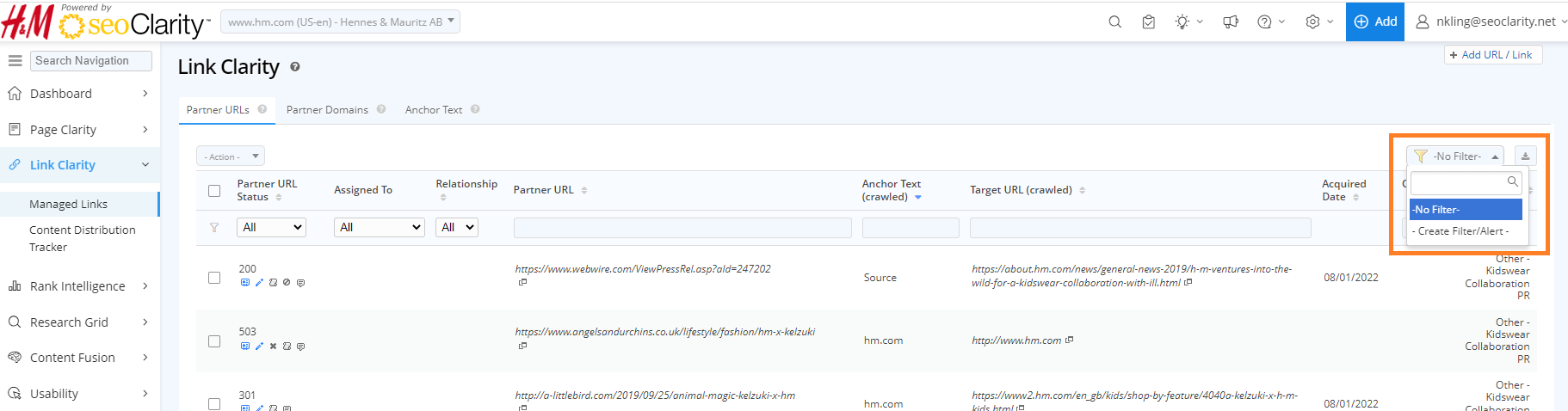Open the global search magnifier icon
1568x411 pixels.
(1114, 21)
